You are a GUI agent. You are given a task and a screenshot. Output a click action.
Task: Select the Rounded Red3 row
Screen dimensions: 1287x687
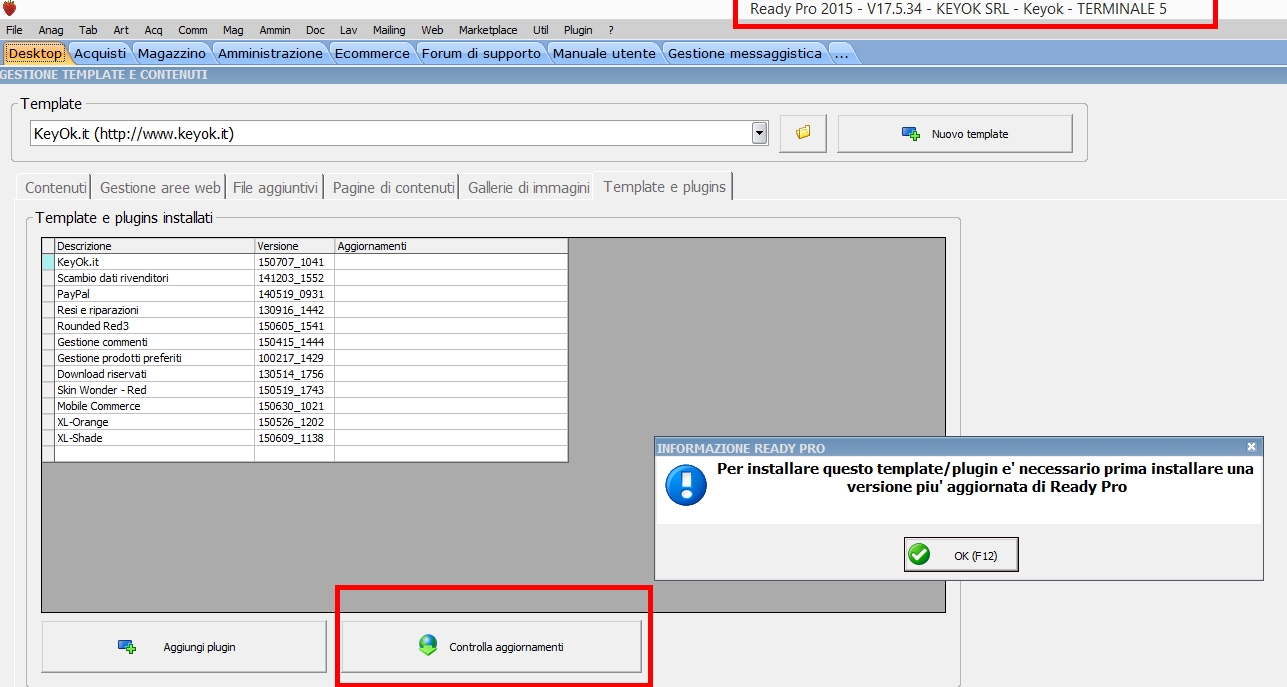click(305, 326)
